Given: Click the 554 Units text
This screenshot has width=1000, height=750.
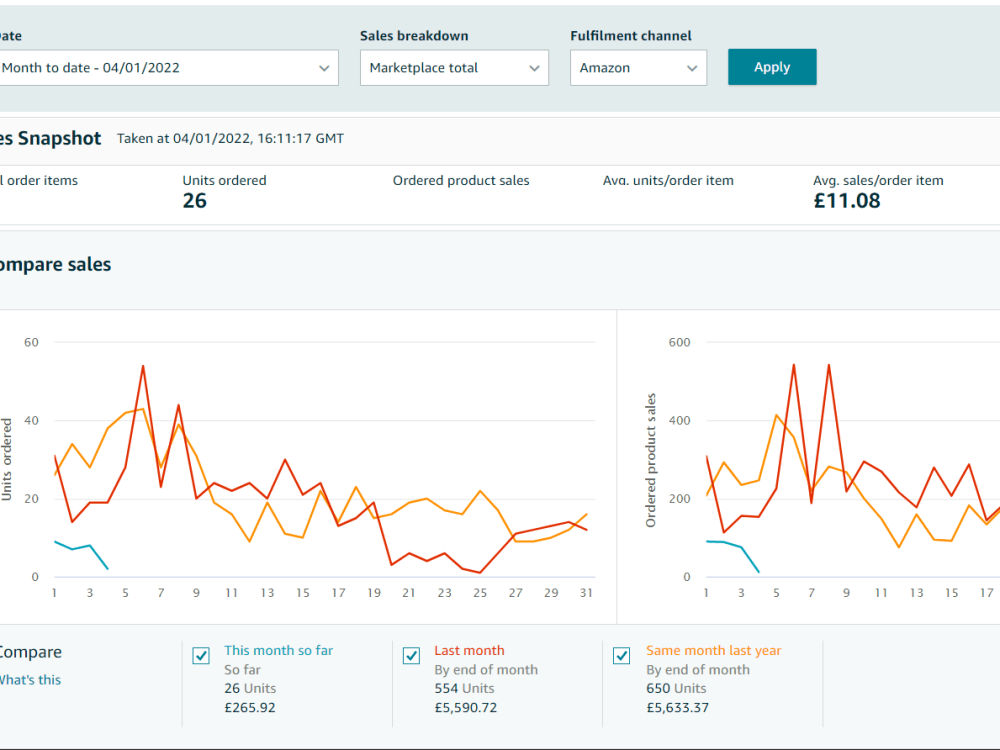Looking at the screenshot, I should tap(464, 688).
